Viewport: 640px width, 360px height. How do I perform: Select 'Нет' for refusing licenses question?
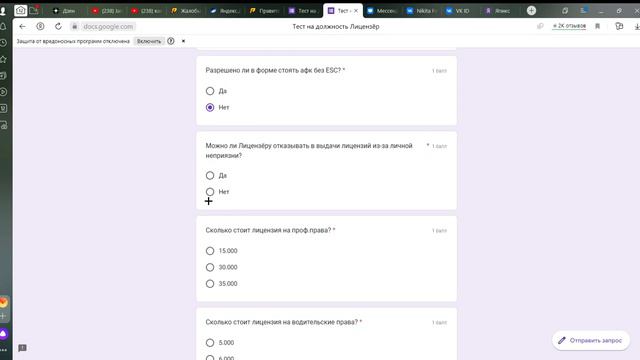coord(210,192)
